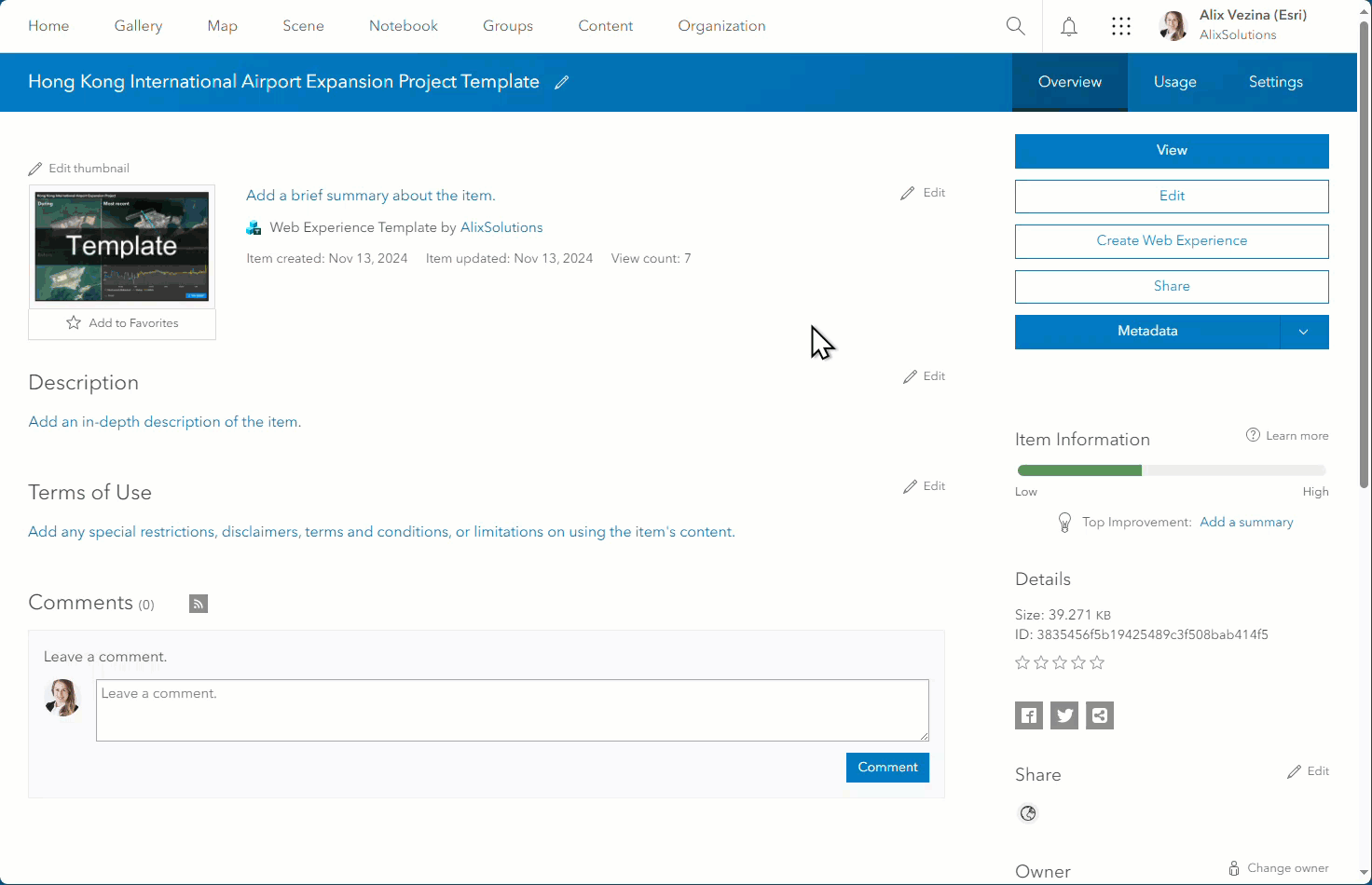The image size is (1372, 885).
Task: Edit the Terms of Use section
Action: 925,486
